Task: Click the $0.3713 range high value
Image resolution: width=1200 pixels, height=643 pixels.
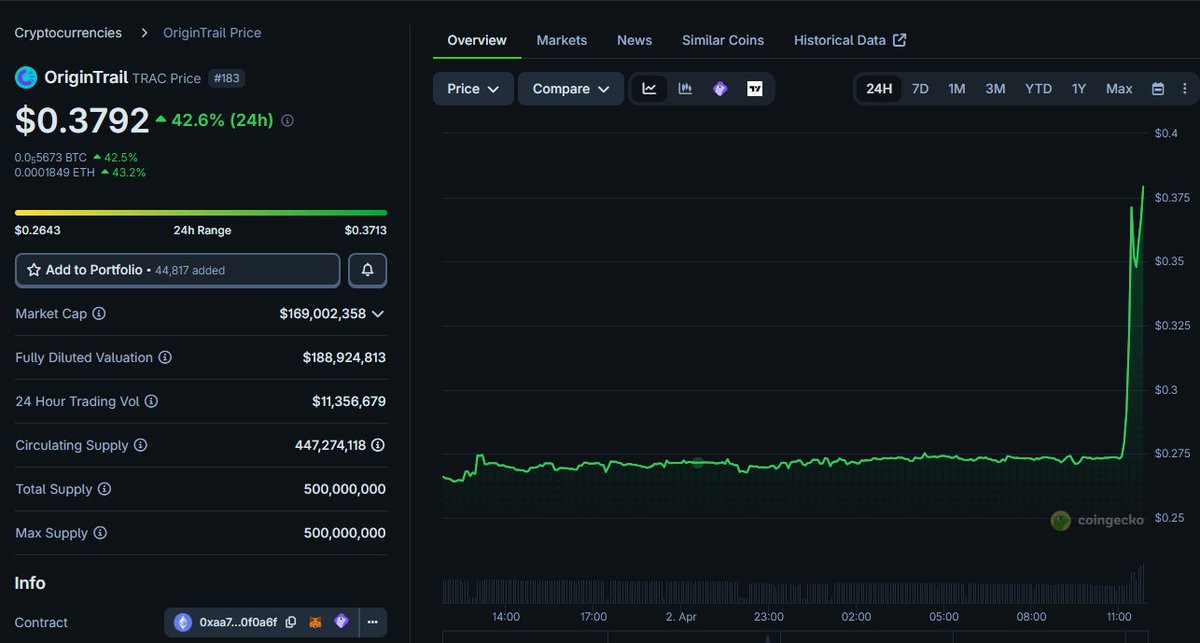Action: pos(365,230)
